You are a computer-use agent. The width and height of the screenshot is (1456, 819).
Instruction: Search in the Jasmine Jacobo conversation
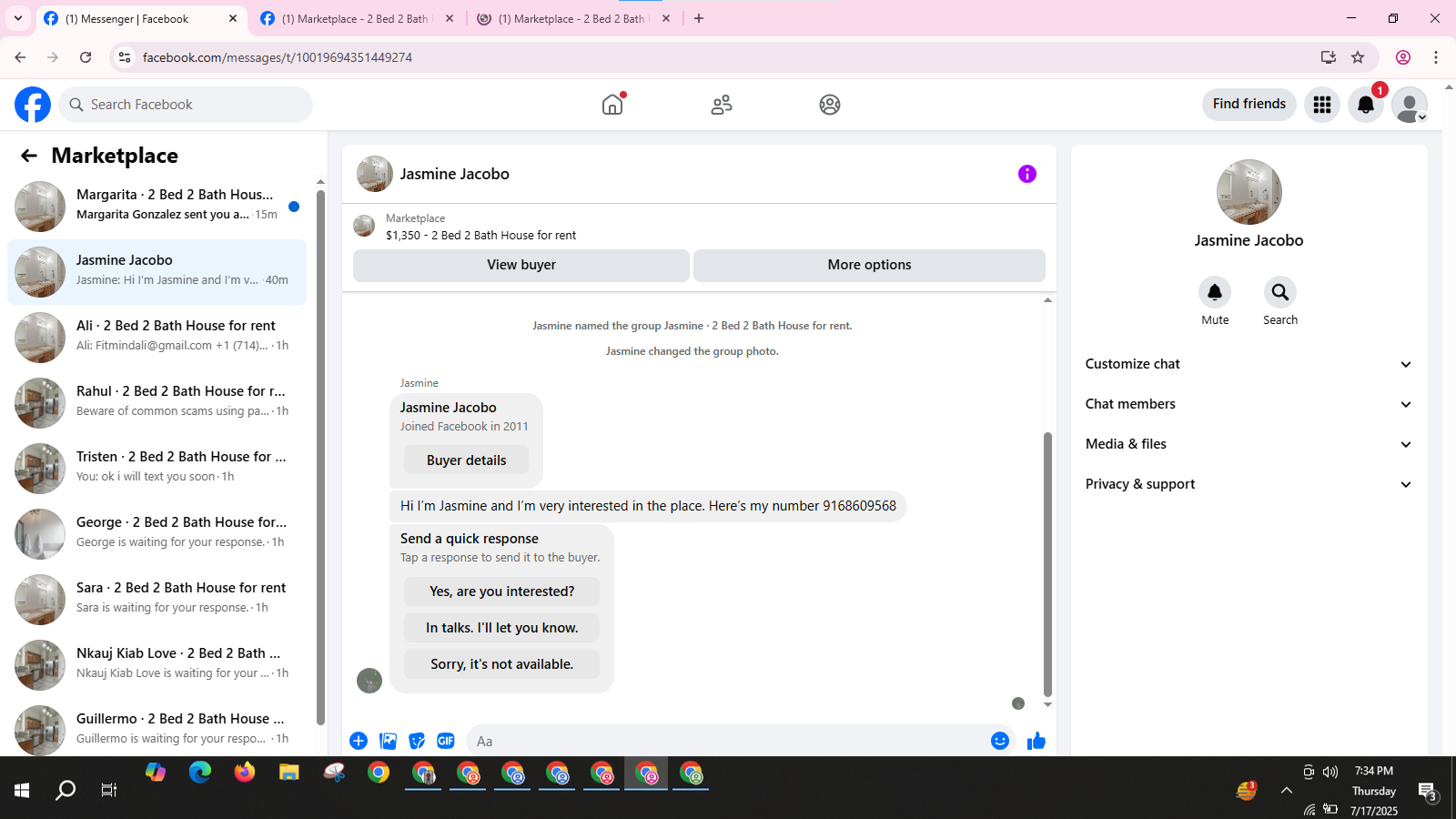click(1280, 292)
